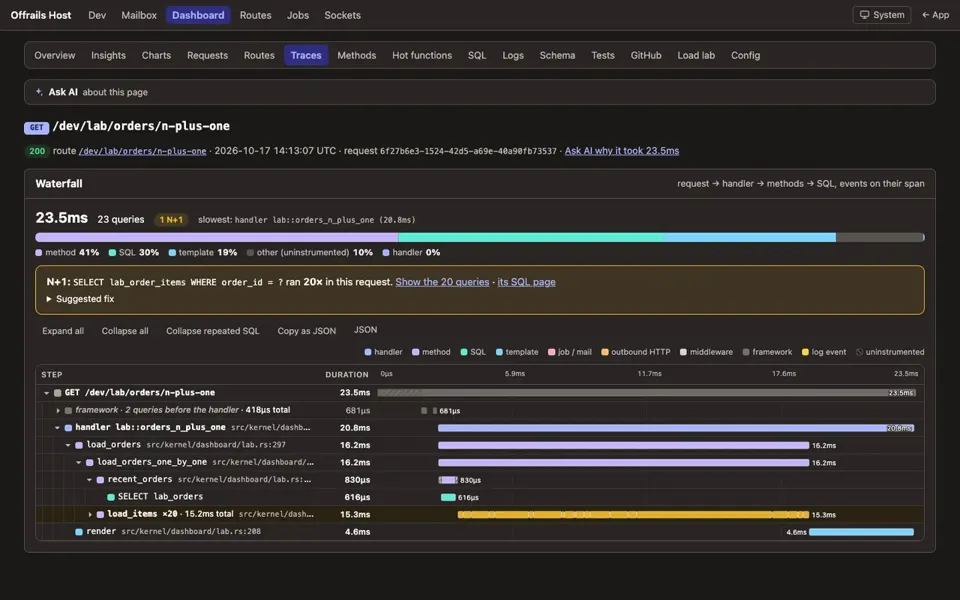
Task: Collapse the handler lab::orders_n_plus_one row
Action: [57, 427]
